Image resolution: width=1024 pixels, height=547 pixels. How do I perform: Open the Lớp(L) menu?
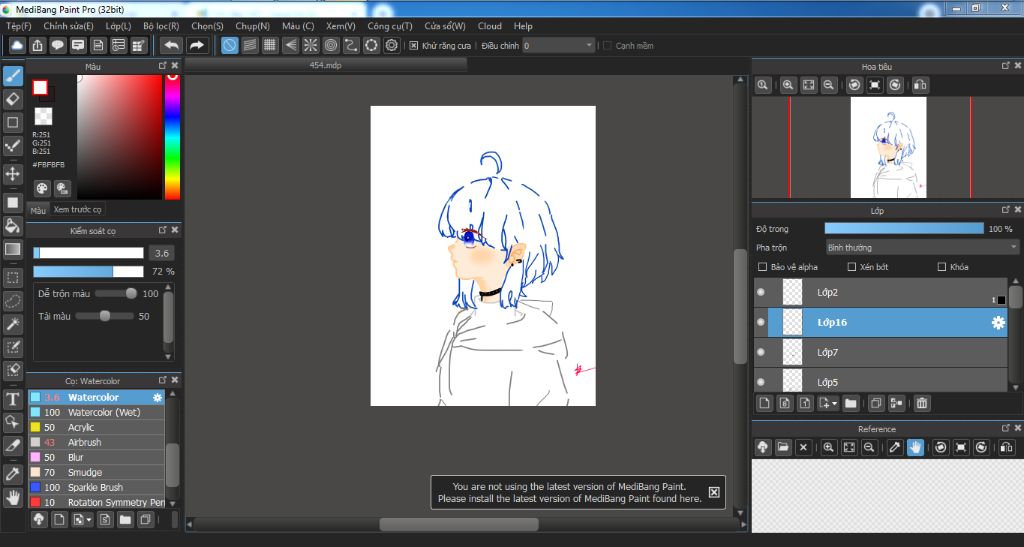118,26
